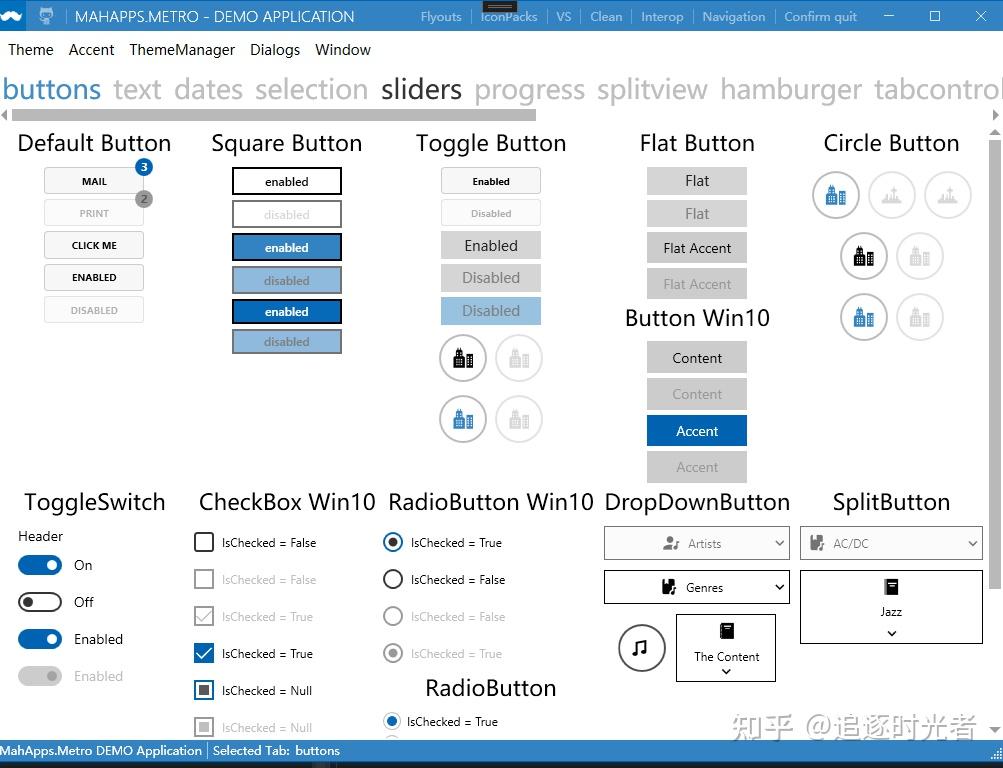Click the music album icon inside the Genres button

[x=667, y=586]
